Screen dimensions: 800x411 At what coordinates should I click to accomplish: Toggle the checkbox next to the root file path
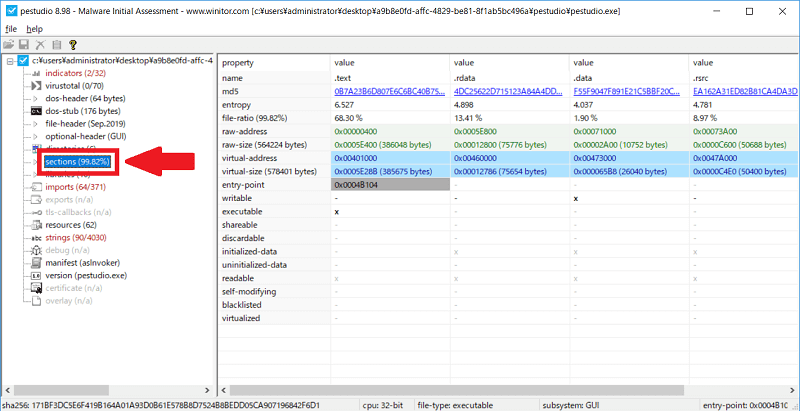click(23, 61)
